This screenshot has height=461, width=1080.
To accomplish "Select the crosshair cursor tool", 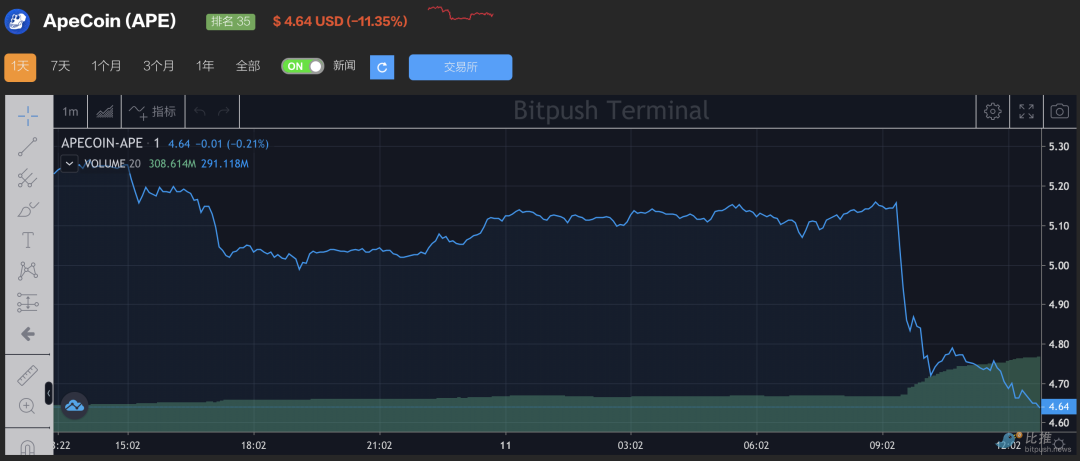I will 28,116.
